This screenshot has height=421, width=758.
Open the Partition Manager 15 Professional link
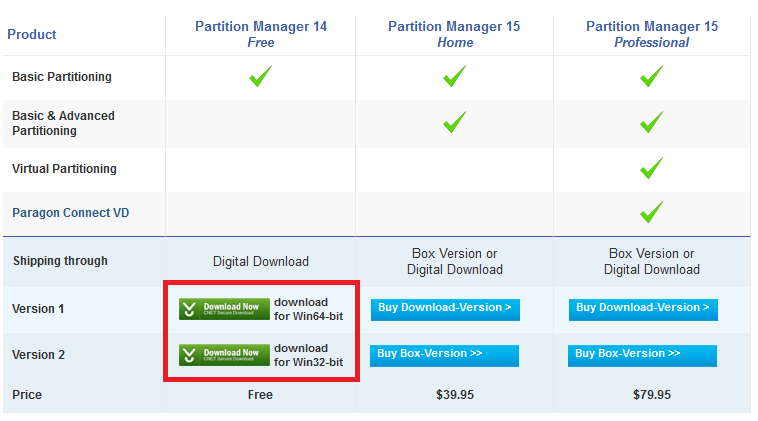click(652, 34)
